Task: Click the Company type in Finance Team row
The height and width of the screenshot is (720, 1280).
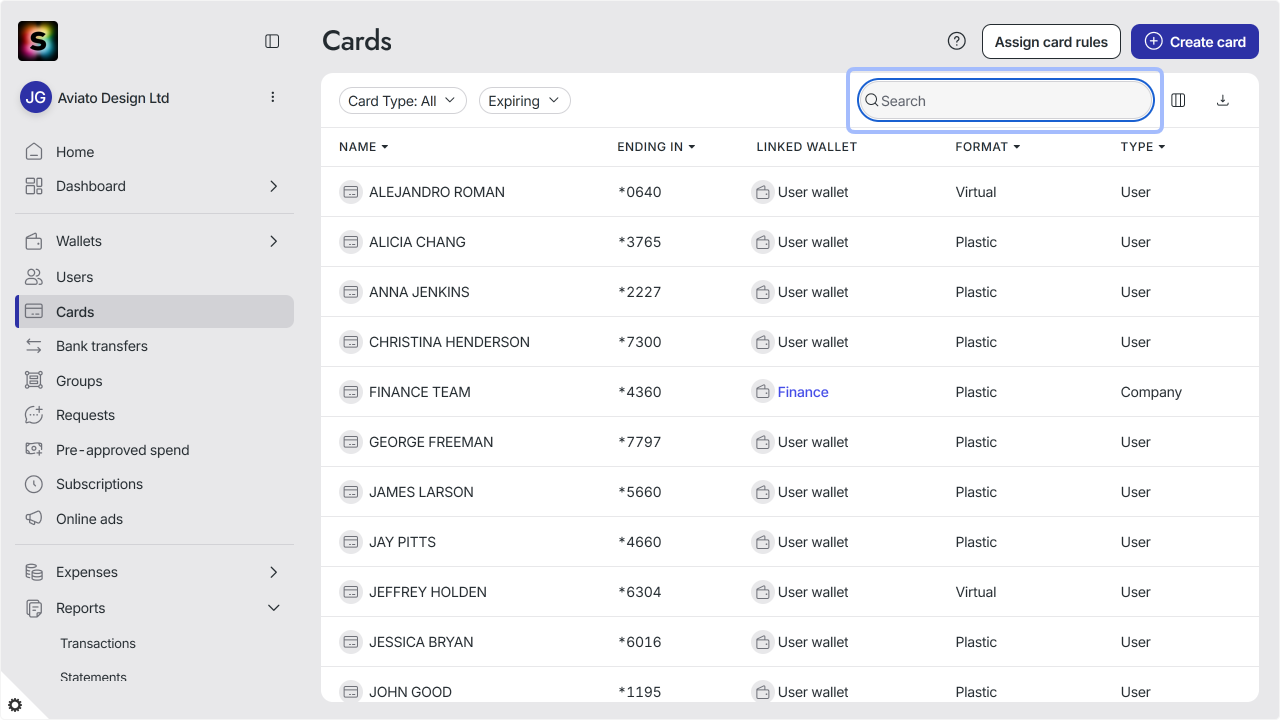Action: pyautogui.click(x=1151, y=392)
